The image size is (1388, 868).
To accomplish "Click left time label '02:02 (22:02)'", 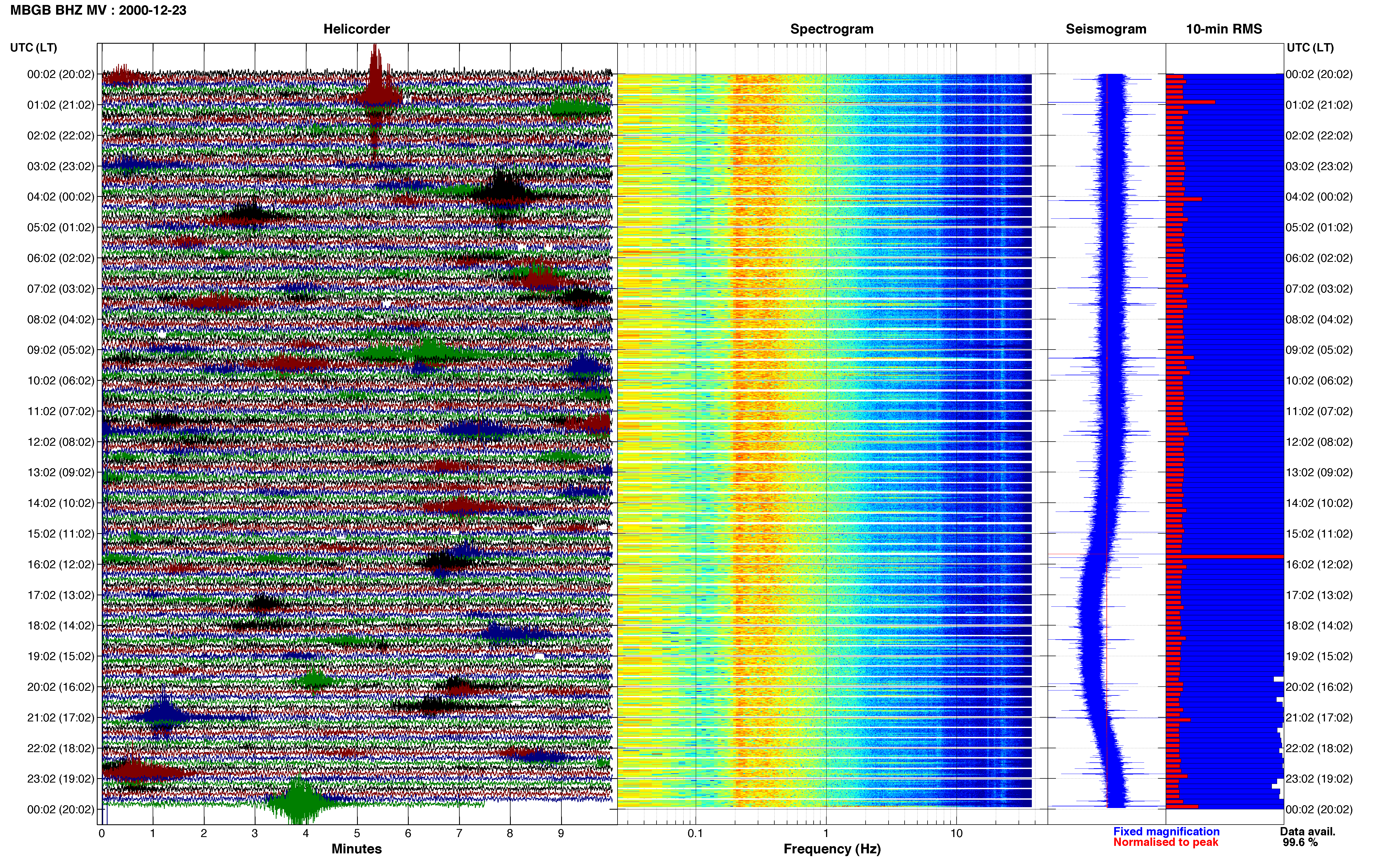I will pyautogui.click(x=60, y=135).
